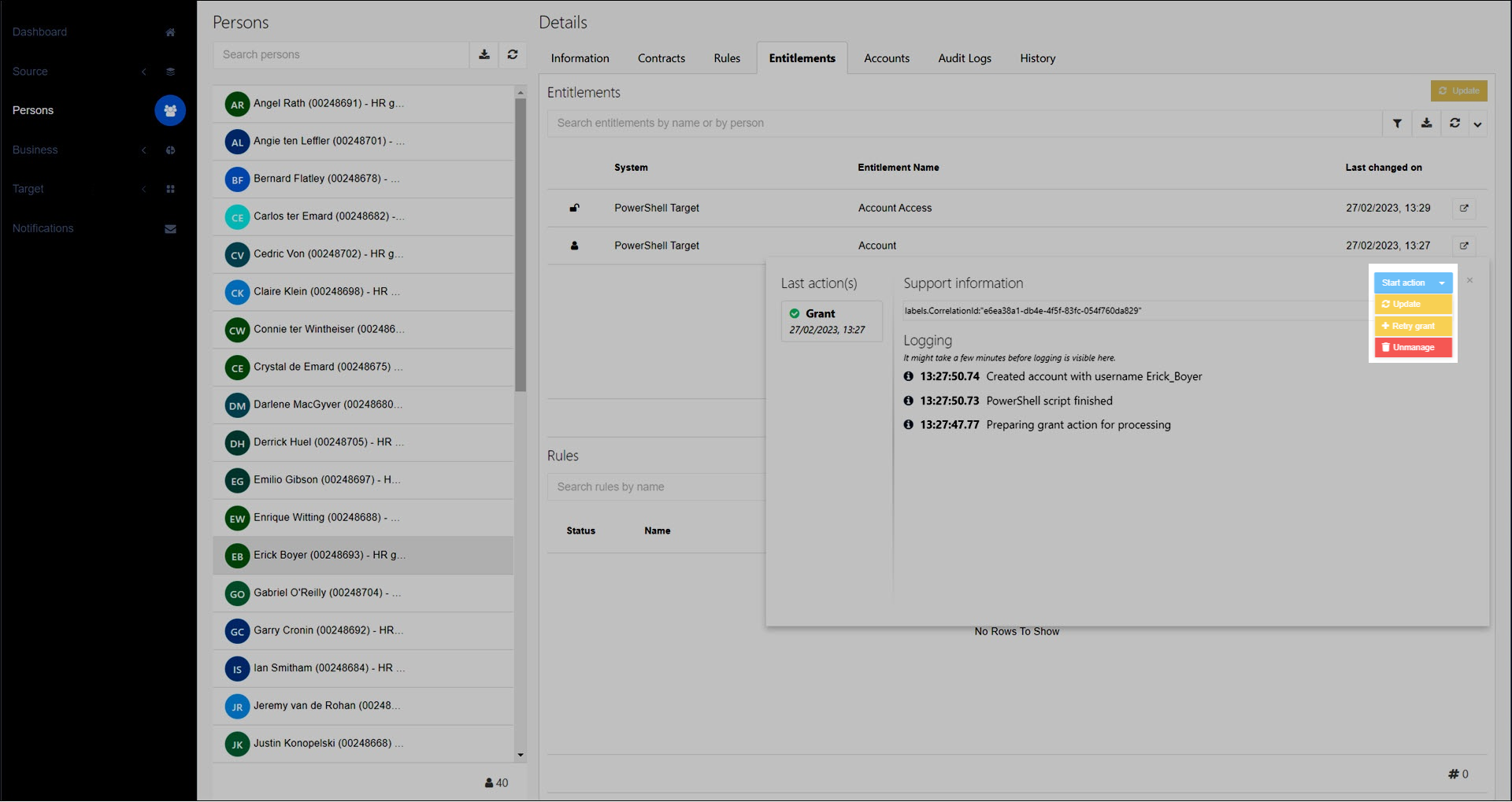Screen dimensions: 1512x802
Task: Click Retry grant button
Action: 1413,326
